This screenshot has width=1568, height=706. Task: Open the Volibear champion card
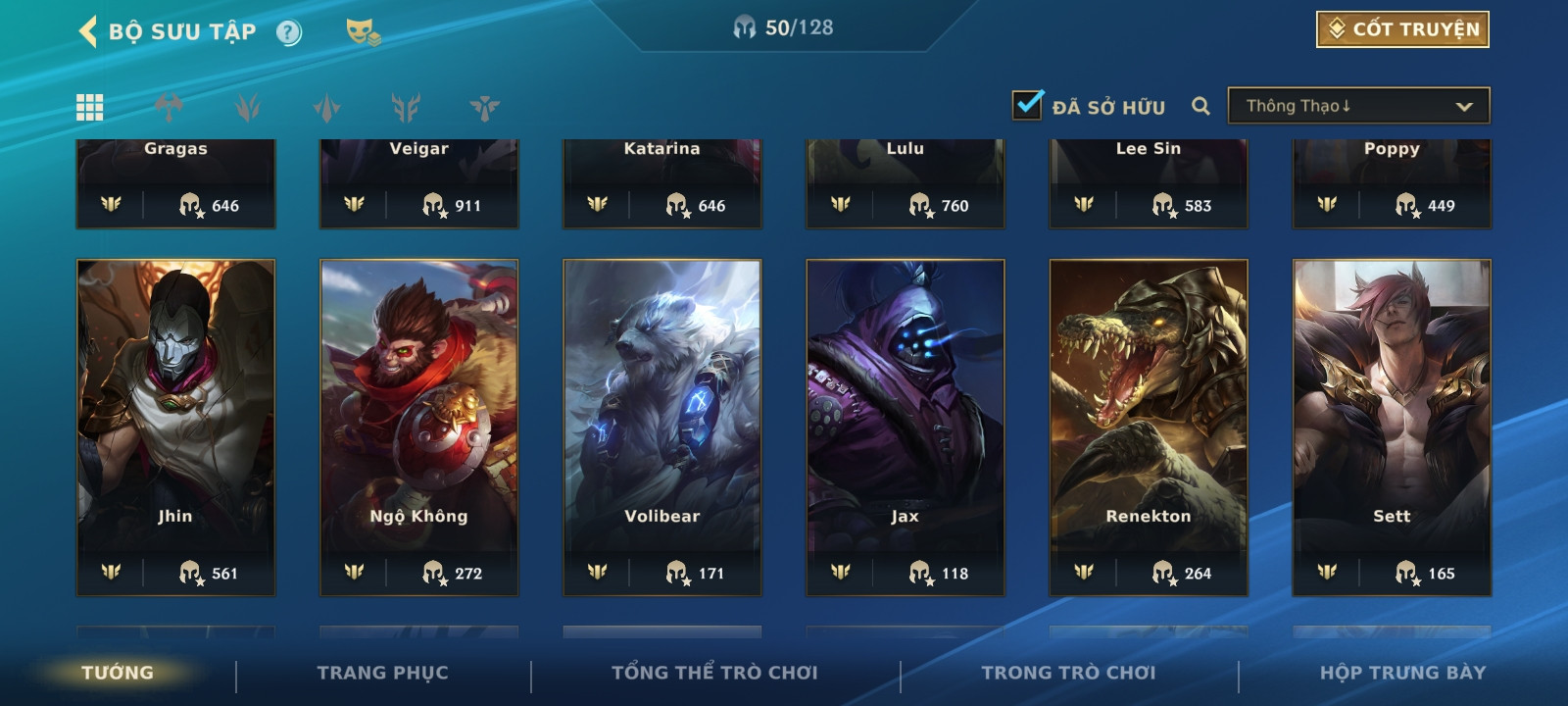click(662, 428)
